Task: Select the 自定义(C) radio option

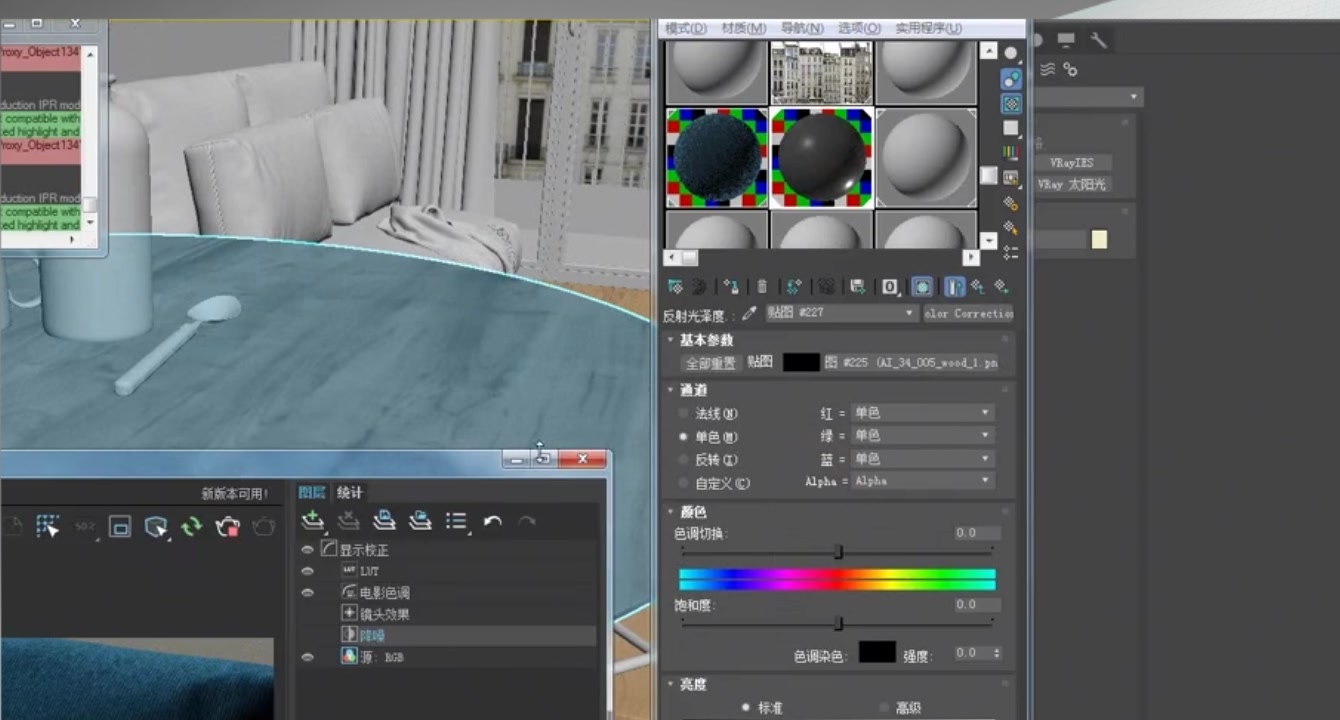Action: (714, 483)
